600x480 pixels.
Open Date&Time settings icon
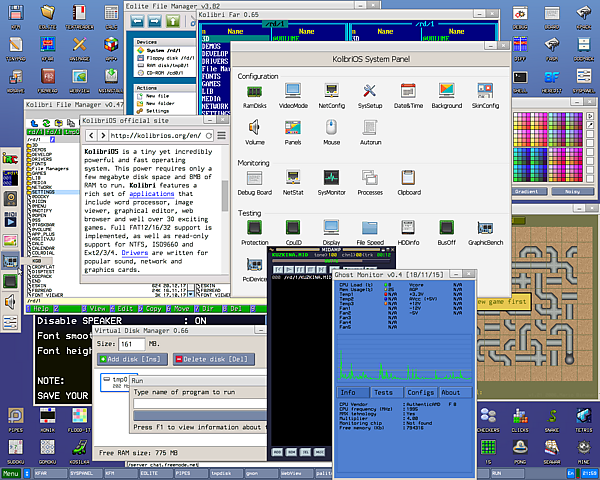point(409,93)
